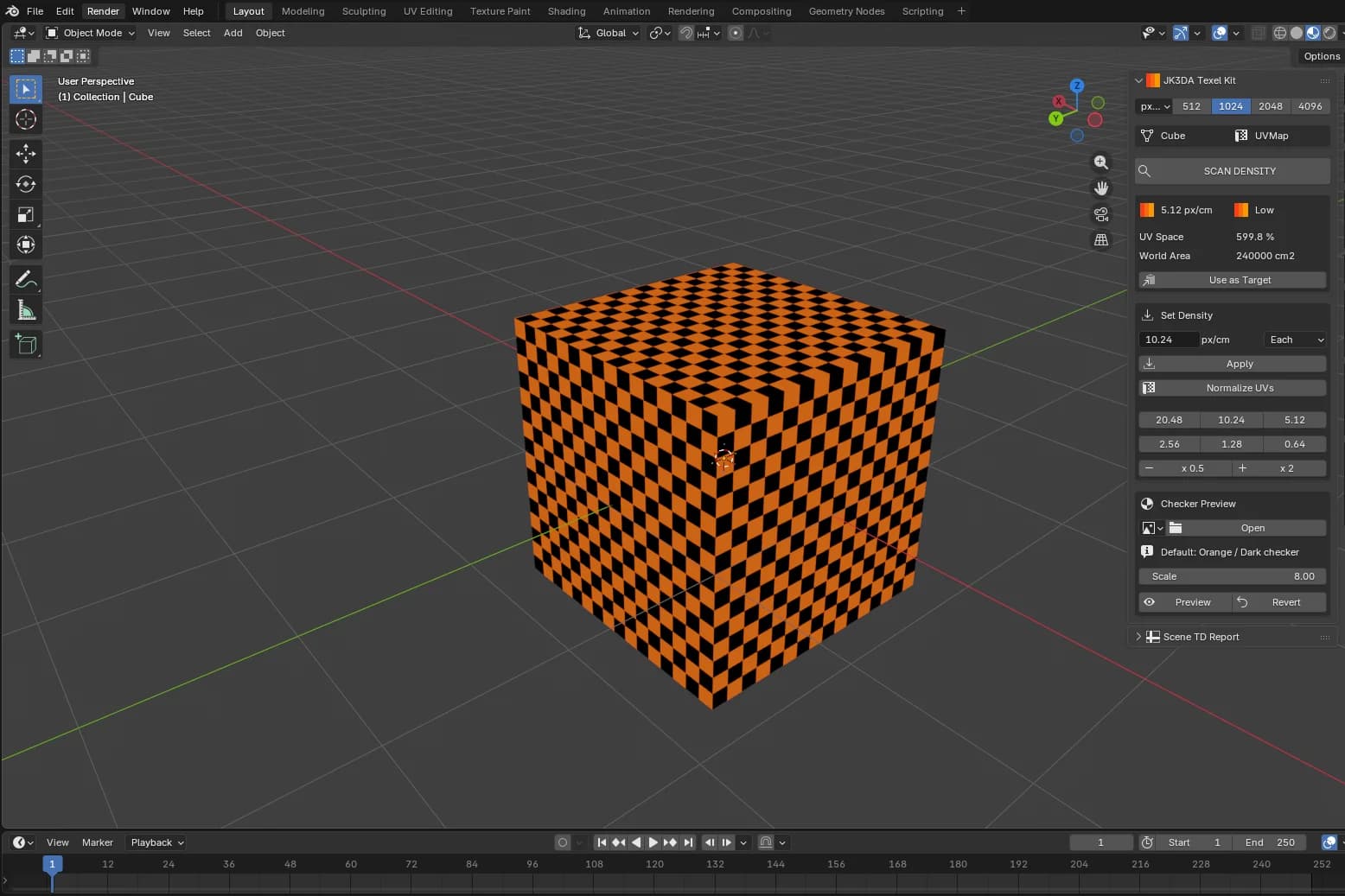Click the pan view hand icon
The height and width of the screenshot is (896, 1345).
(x=1101, y=188)
